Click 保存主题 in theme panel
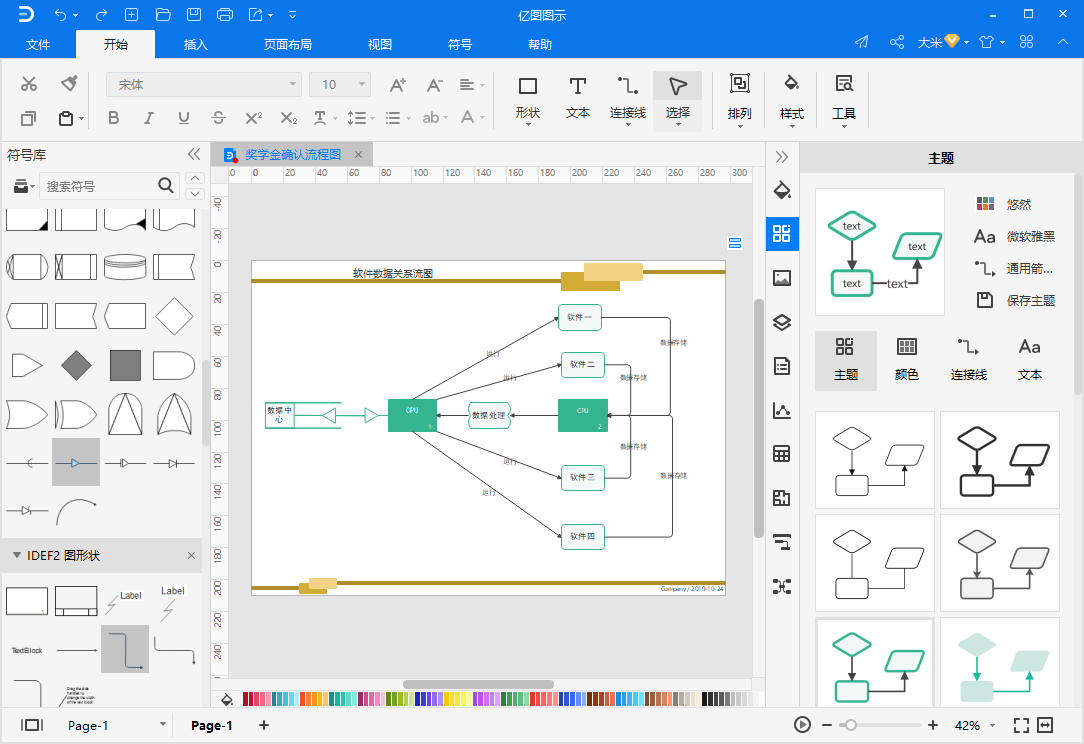The width and height of the screenshot is (1084, 744). tap(1030, 300)
